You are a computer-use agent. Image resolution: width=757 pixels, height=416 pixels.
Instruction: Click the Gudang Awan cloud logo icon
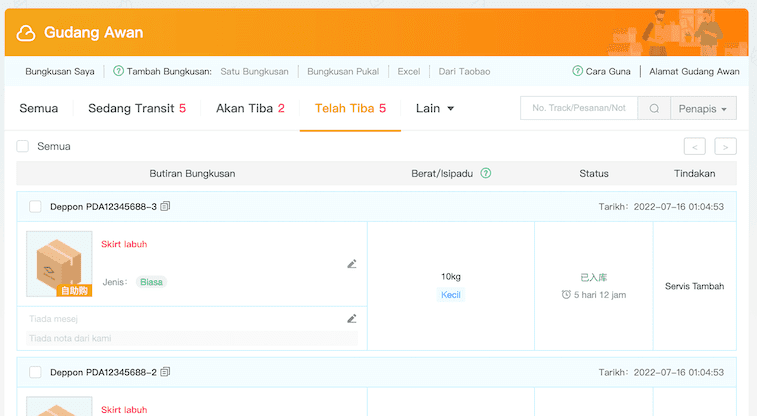pyautogui.click(x=26, y=33)
